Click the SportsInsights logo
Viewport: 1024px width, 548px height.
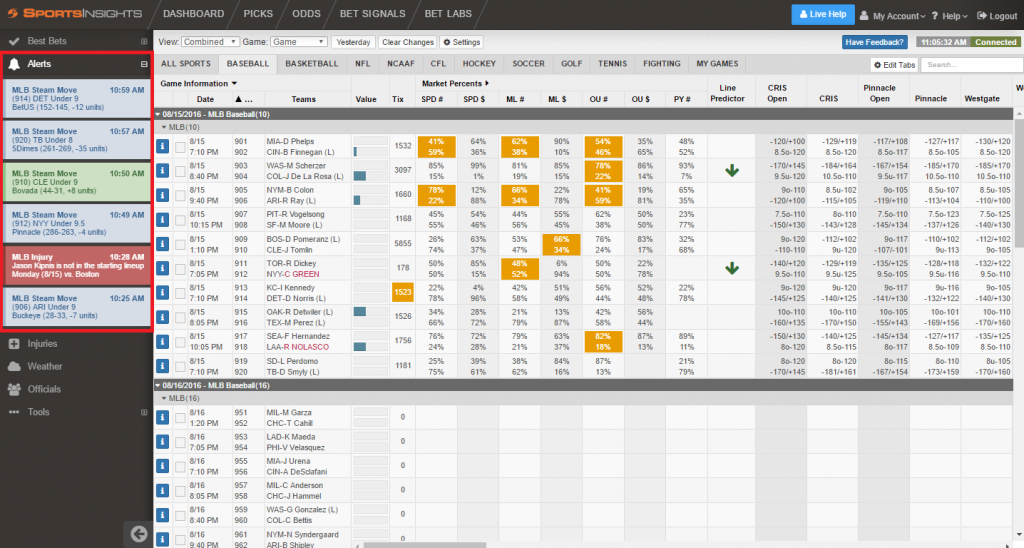click(x=74, y=13)
